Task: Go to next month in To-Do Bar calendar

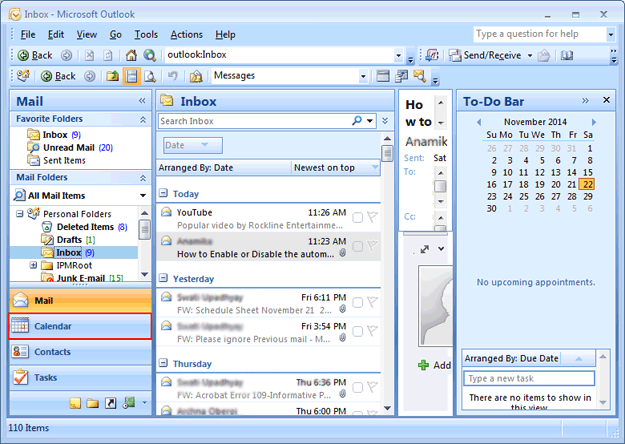Action: click(x=594, y=122)
